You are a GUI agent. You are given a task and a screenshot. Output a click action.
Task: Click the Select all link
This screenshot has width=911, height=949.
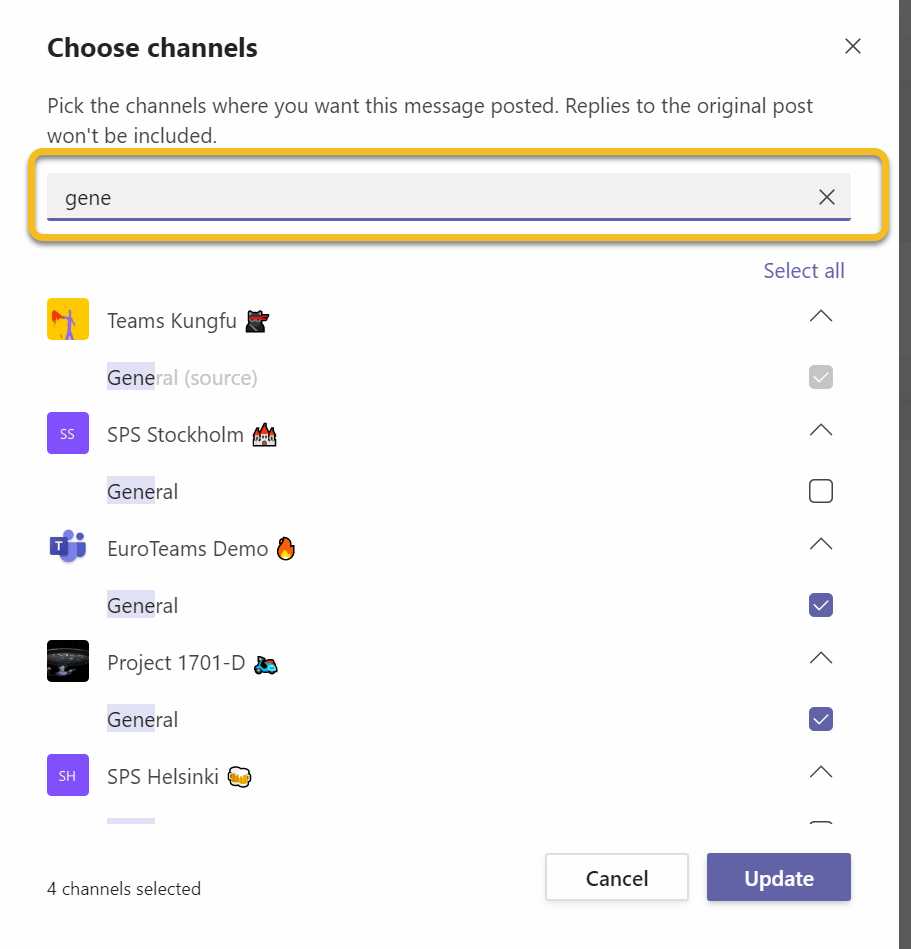[804, 271]
